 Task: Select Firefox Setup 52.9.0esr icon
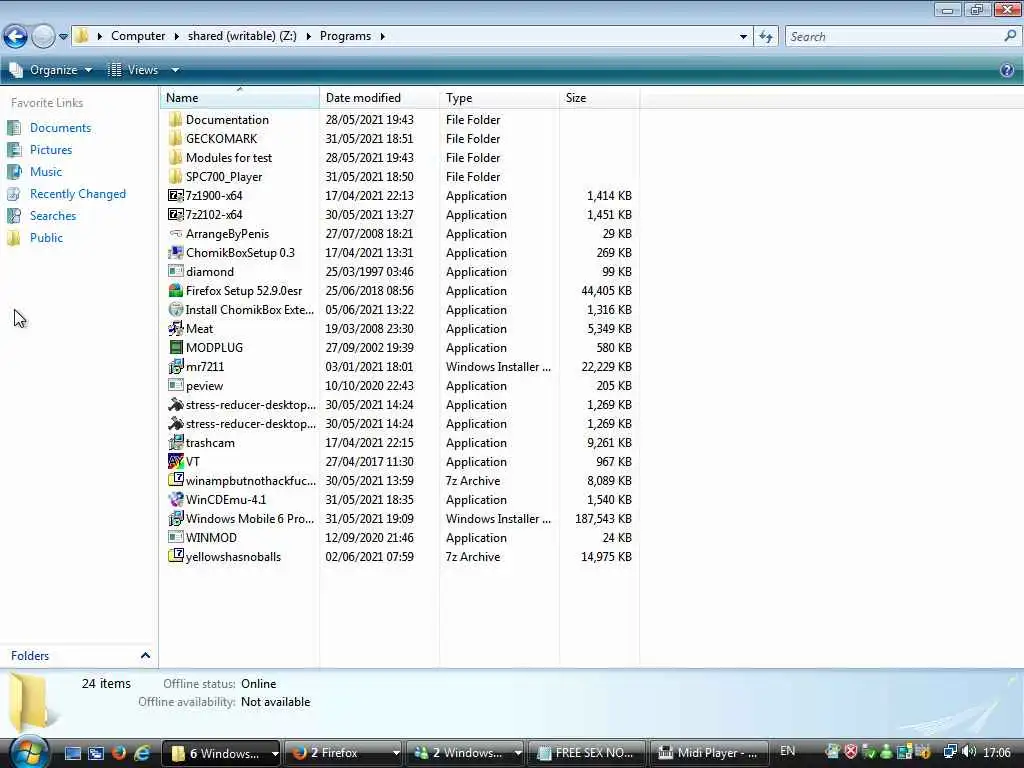click(x=175, y=291)
